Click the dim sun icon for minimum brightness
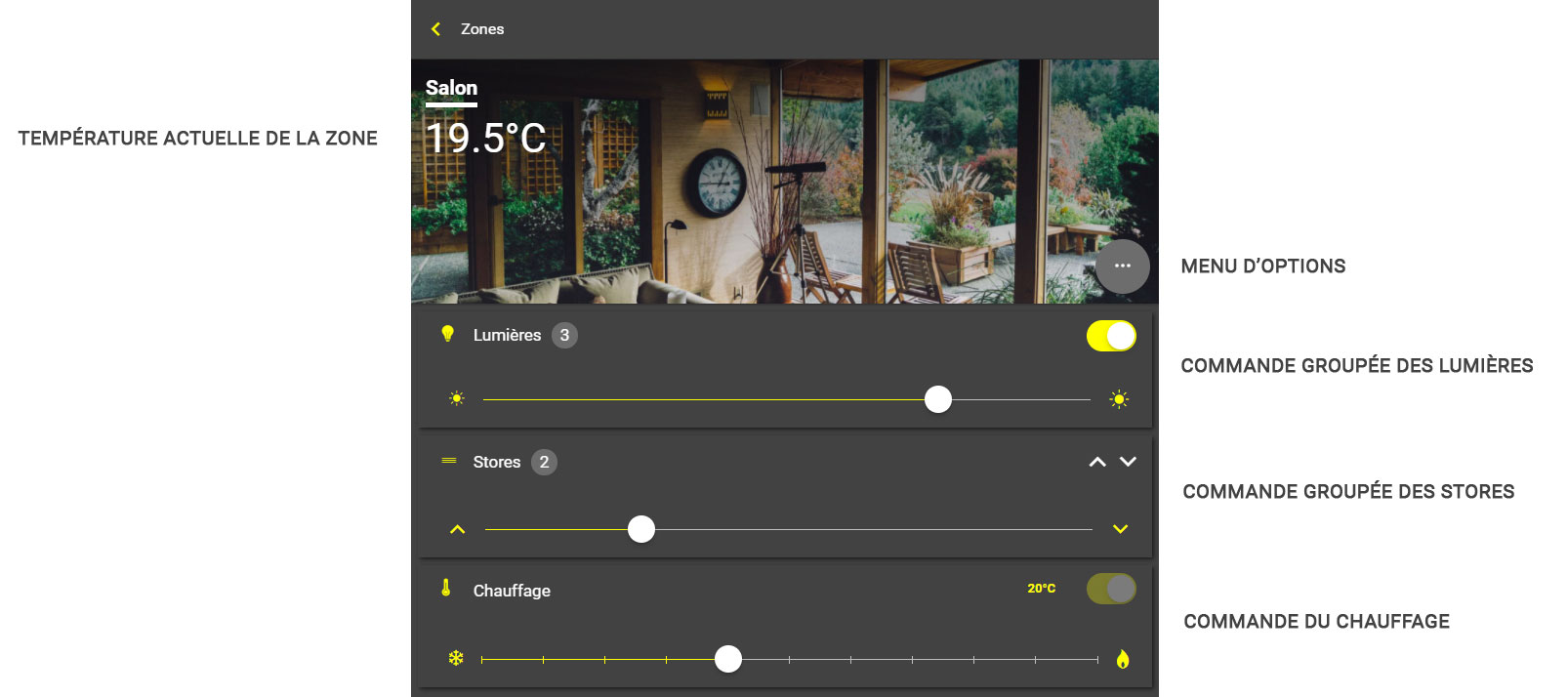This screenshot has width=1568, height=697. pyautogui.click(x=456, y=399)
